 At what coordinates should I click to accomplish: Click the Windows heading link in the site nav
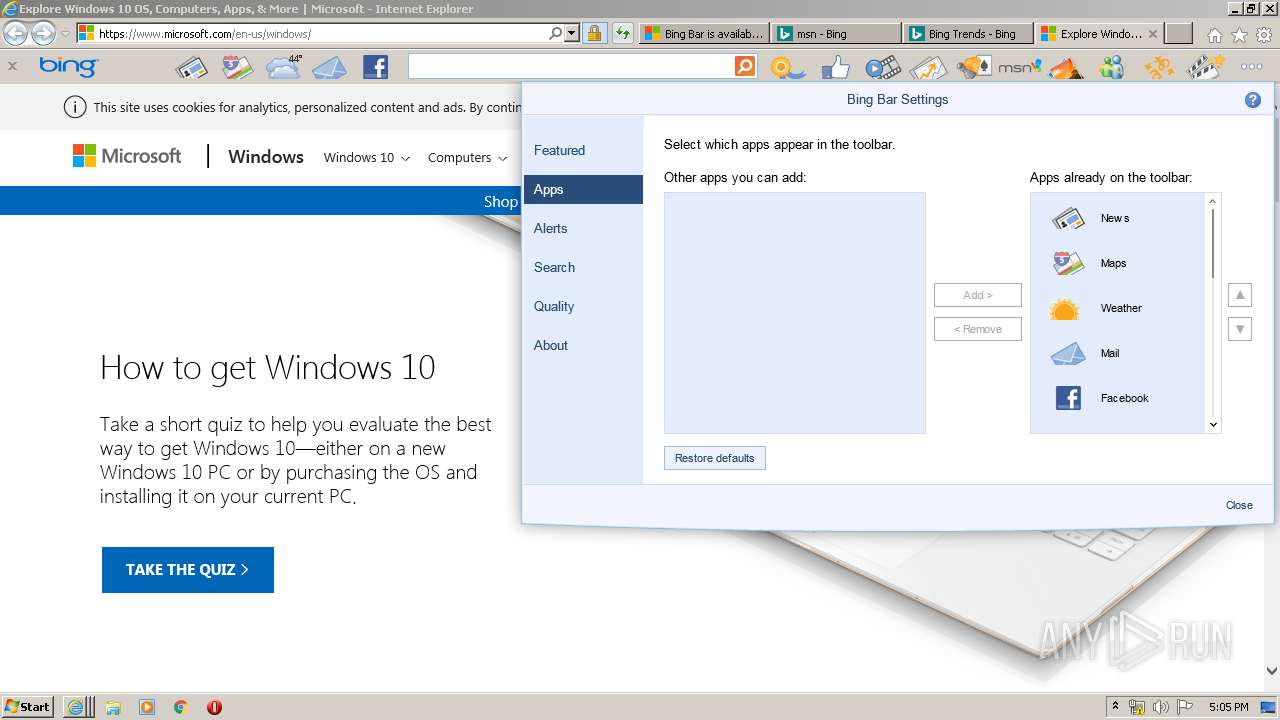tap(266, 157)
